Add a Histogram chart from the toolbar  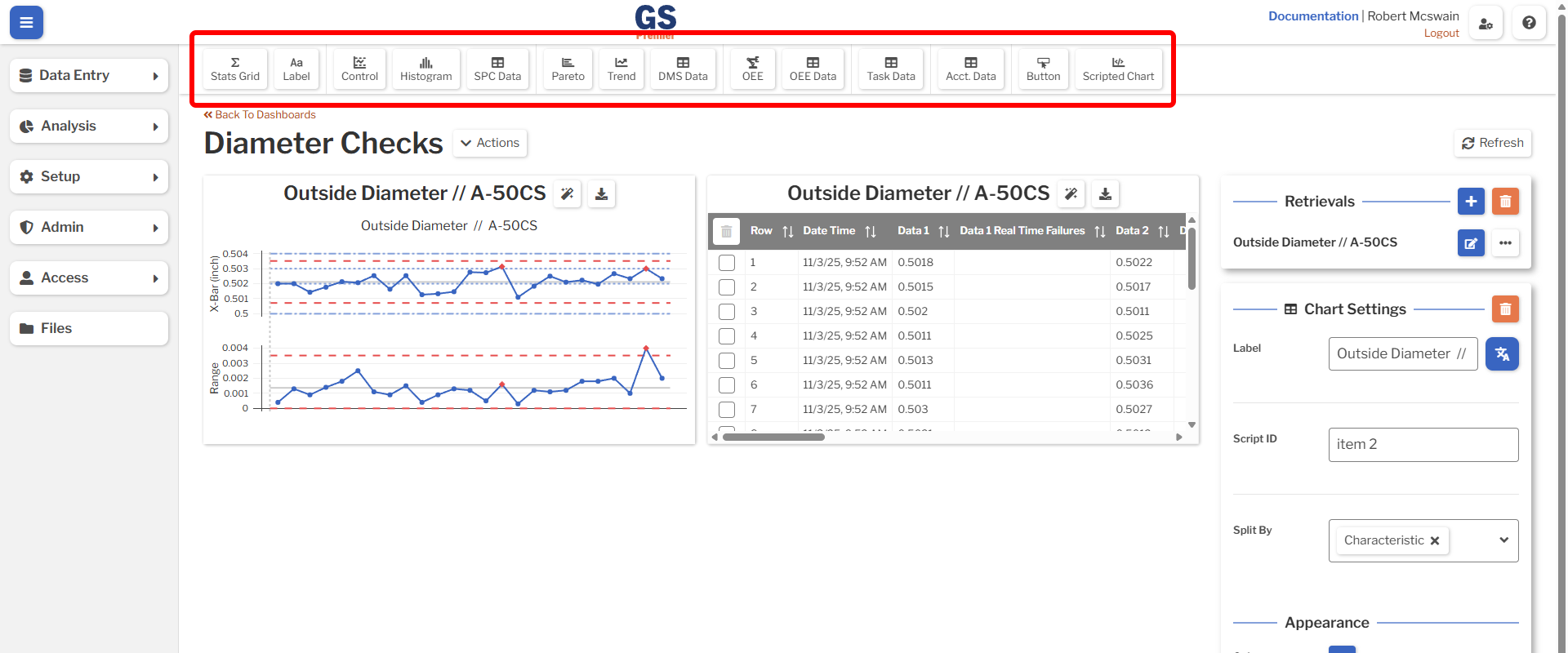(425, 69)
